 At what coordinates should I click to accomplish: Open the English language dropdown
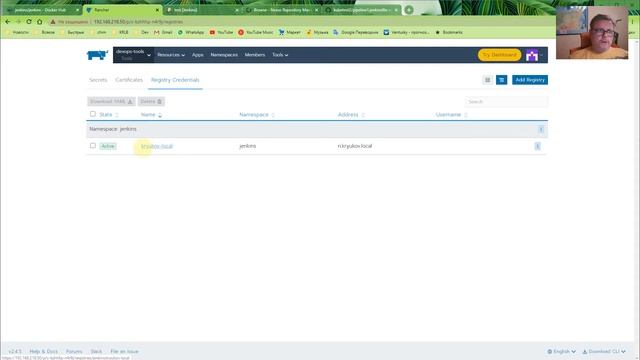coord(562,351)
